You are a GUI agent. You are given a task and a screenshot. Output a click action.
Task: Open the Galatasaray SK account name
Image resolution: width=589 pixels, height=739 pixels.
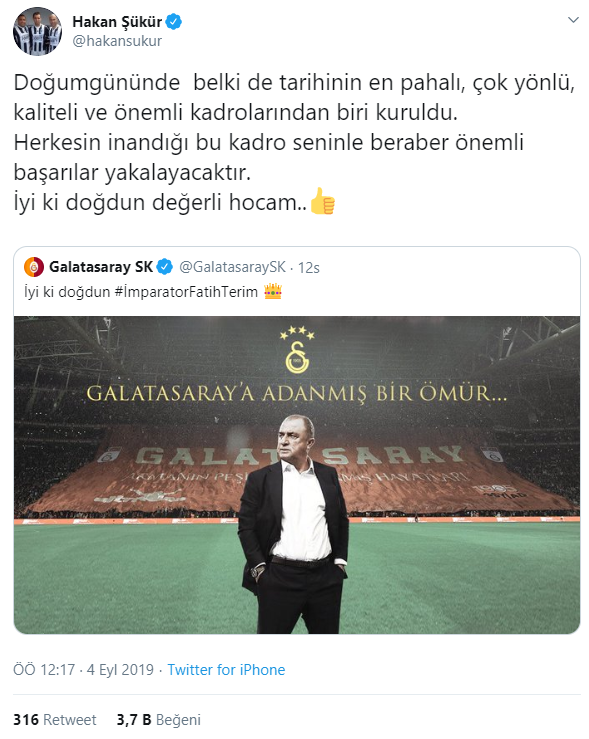(x=101, y=267)
